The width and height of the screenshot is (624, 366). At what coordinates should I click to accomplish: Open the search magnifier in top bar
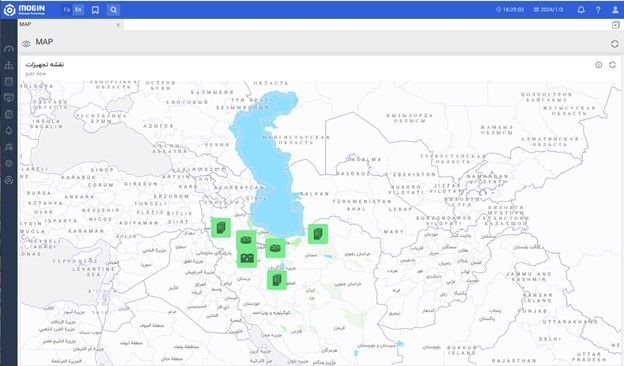pyautogui.click(x=113, y=10)
